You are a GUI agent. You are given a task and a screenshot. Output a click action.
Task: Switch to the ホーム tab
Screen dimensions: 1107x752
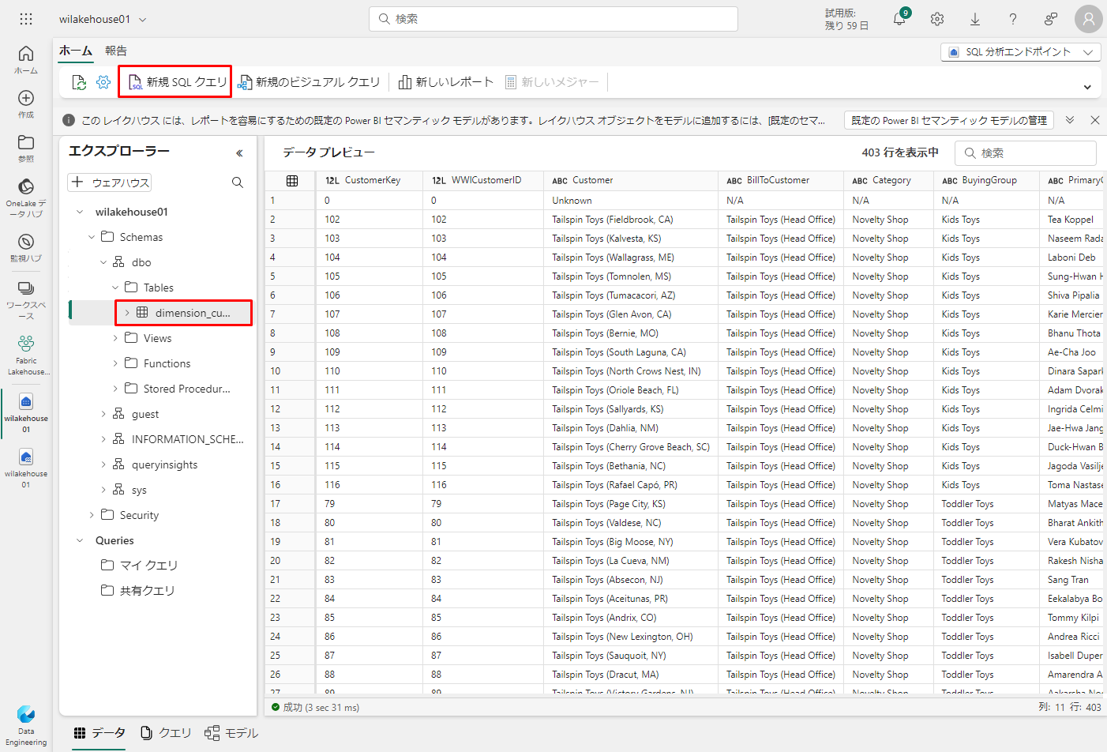click(76, 51)
